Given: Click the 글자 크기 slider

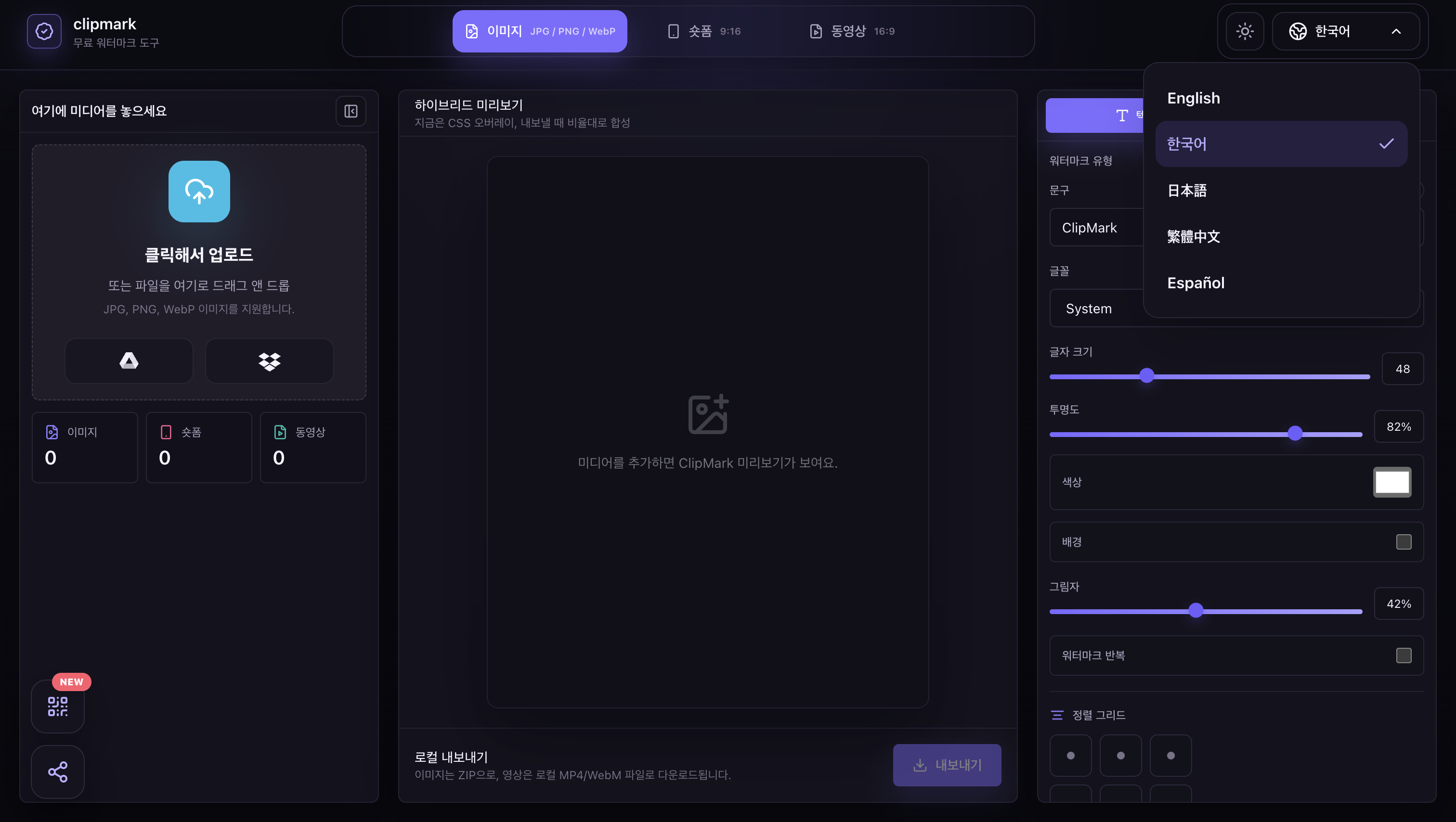Looking at the screenshot, I should tap(1209, 376).
